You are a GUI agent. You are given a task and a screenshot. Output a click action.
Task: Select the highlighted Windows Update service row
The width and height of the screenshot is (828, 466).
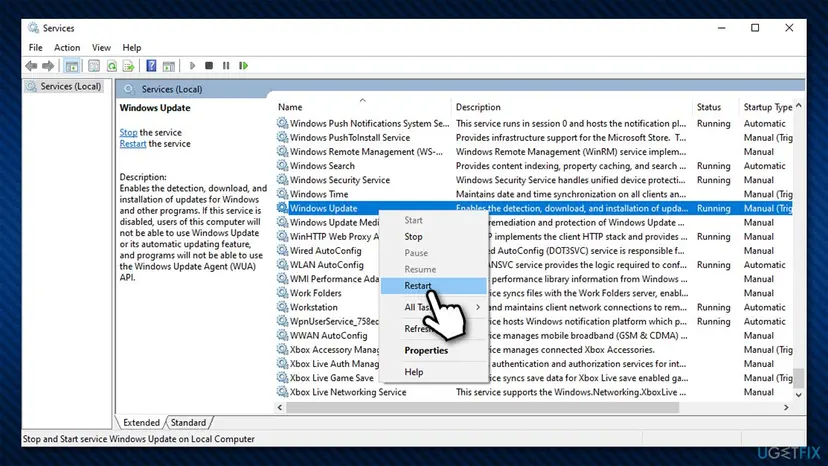[x=534, y=208]
